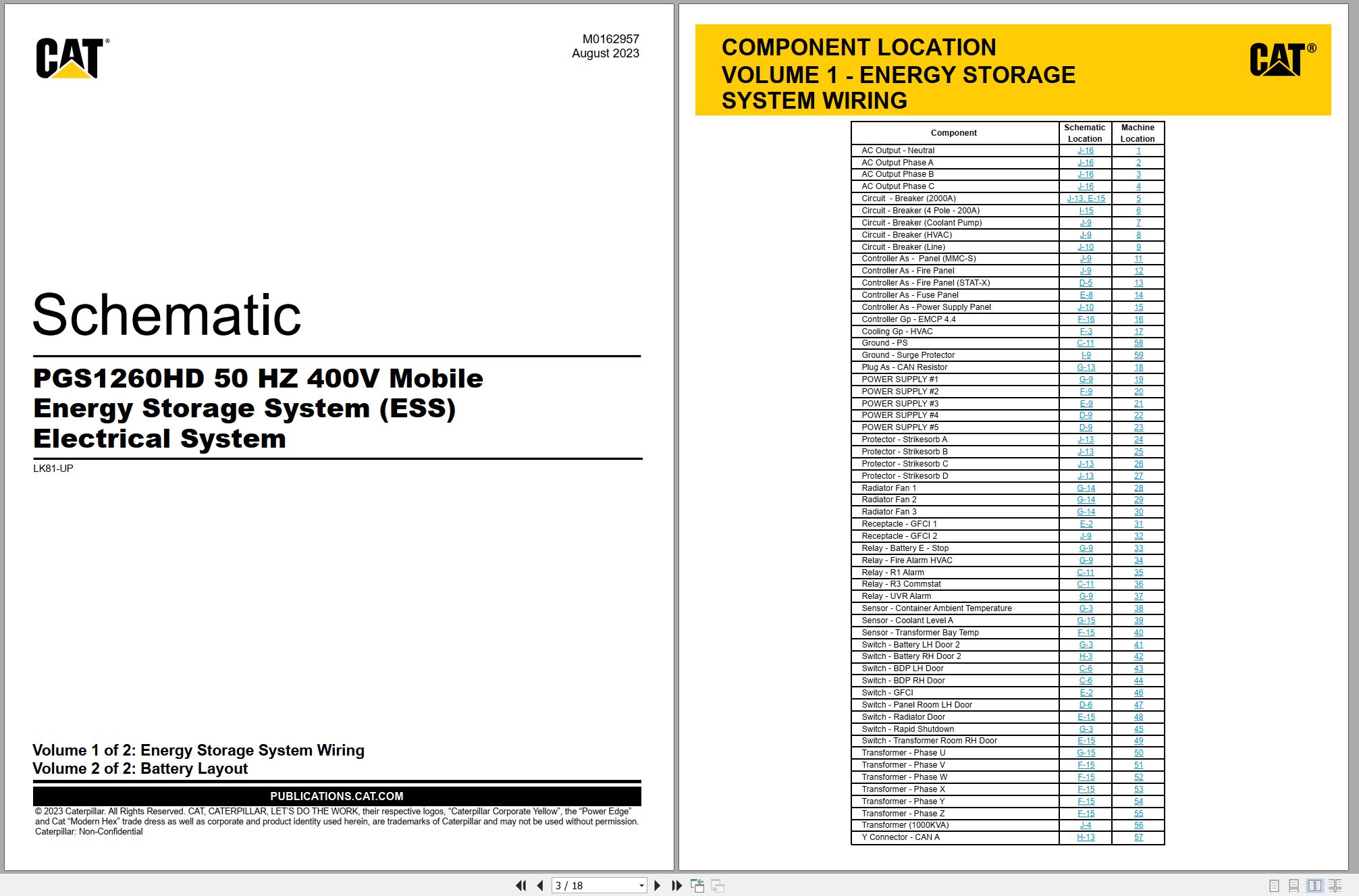
Task: Open D-6 link for Panel Room LH Door
Action: pos(1086,705)
